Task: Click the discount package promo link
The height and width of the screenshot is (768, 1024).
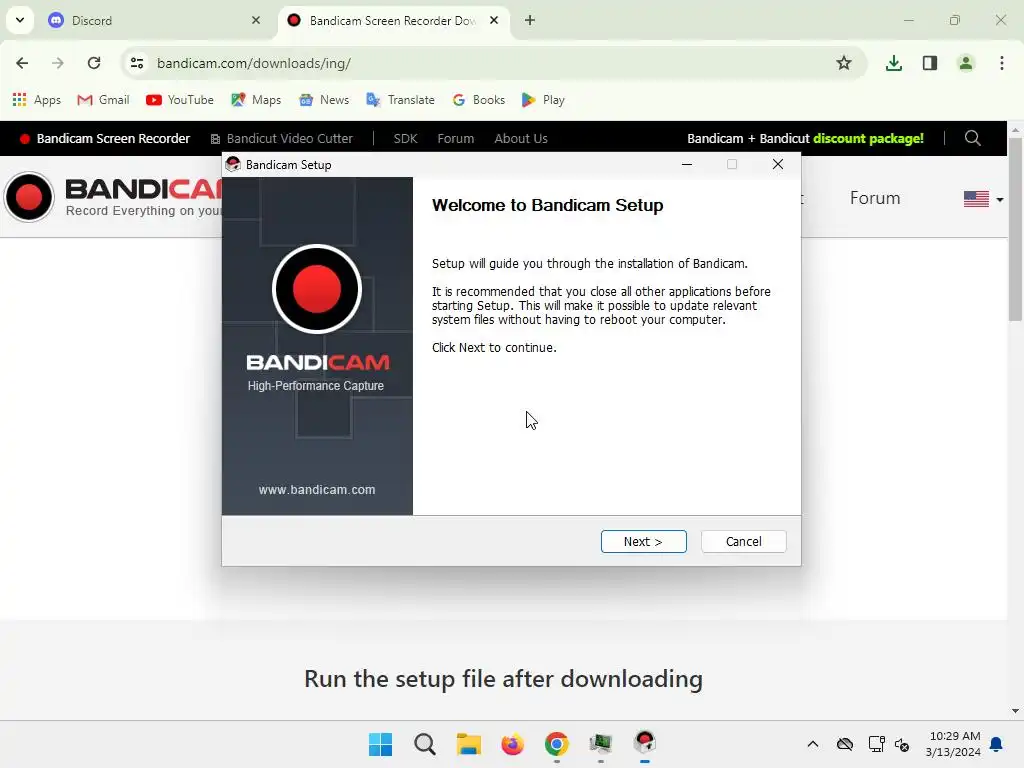Action: pos(805,138)
